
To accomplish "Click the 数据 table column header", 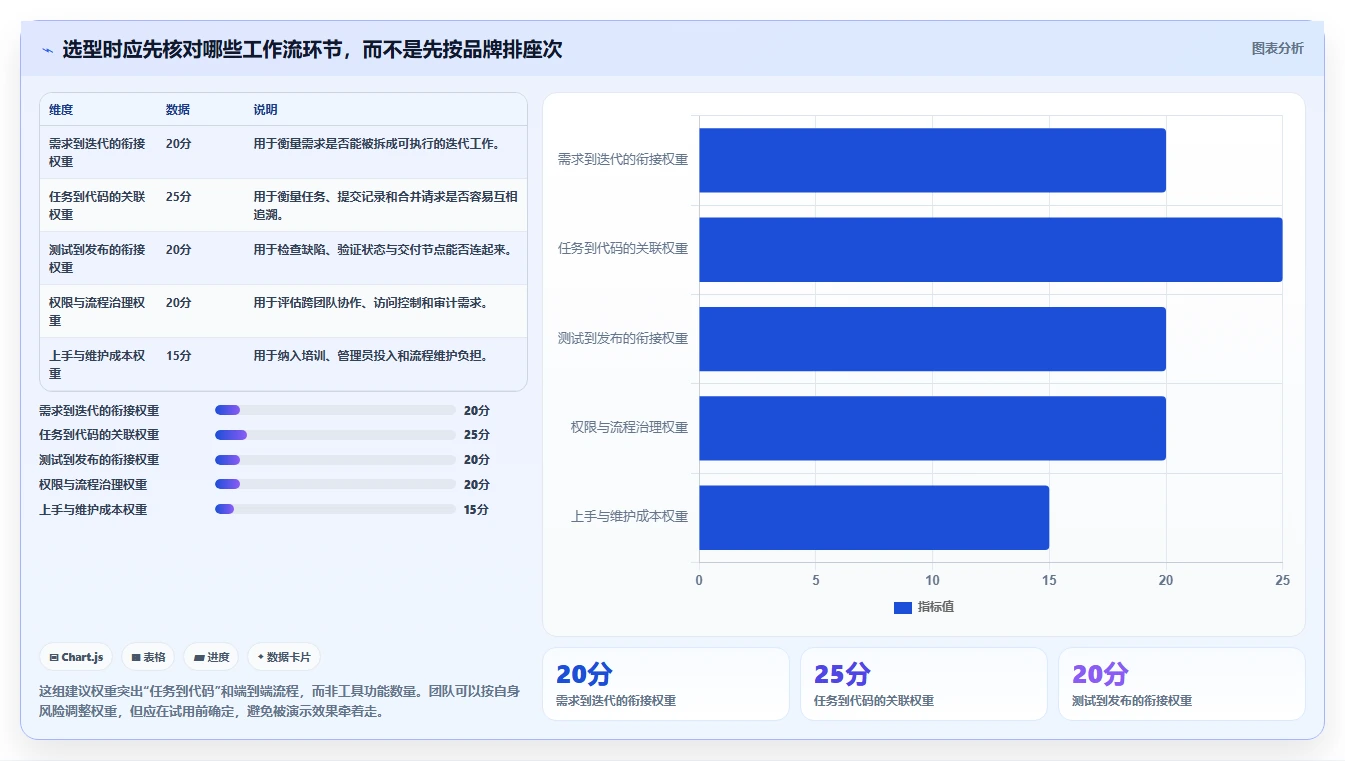I will point(178,110).
